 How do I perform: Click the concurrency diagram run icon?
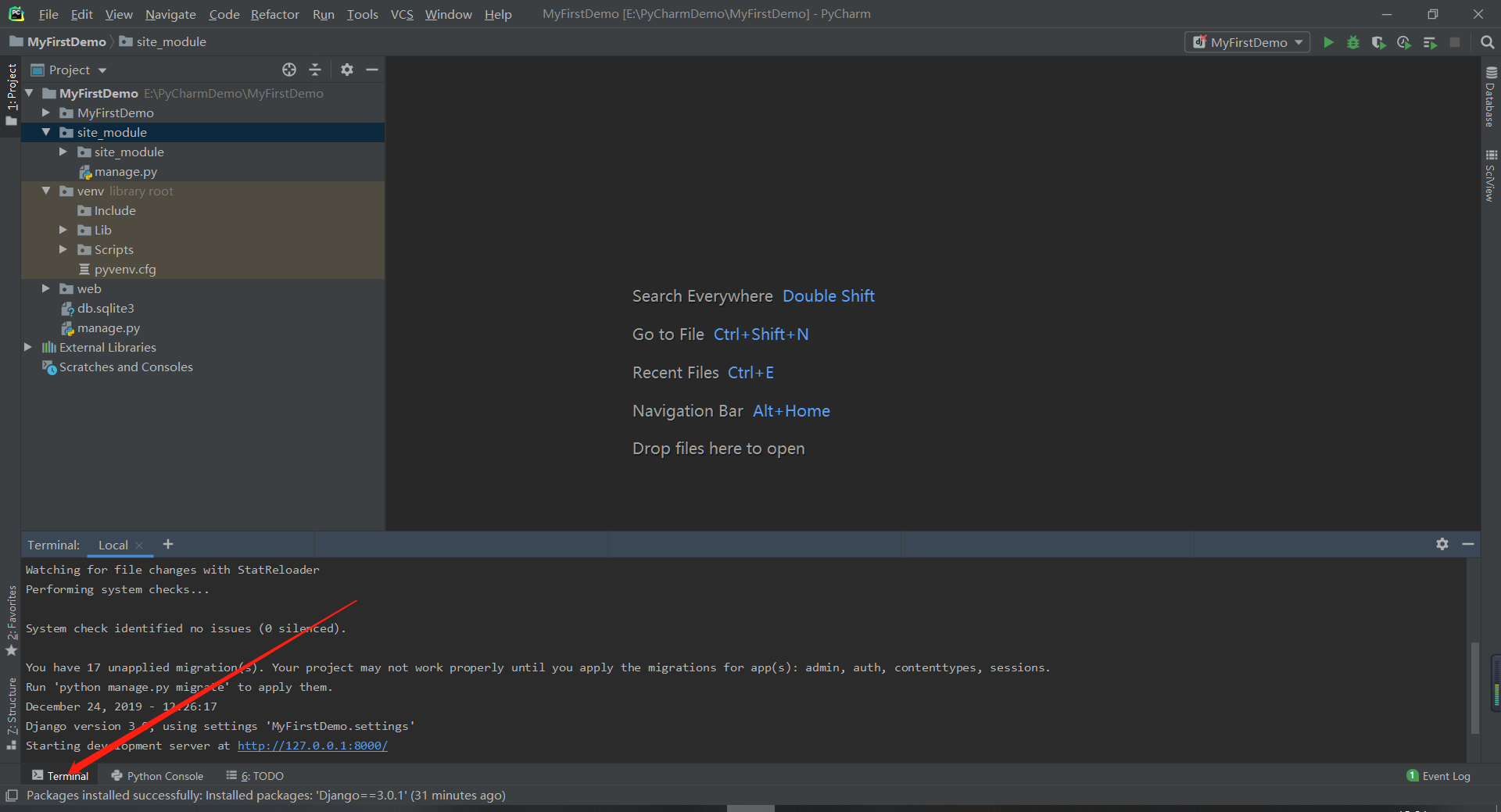1430,42
